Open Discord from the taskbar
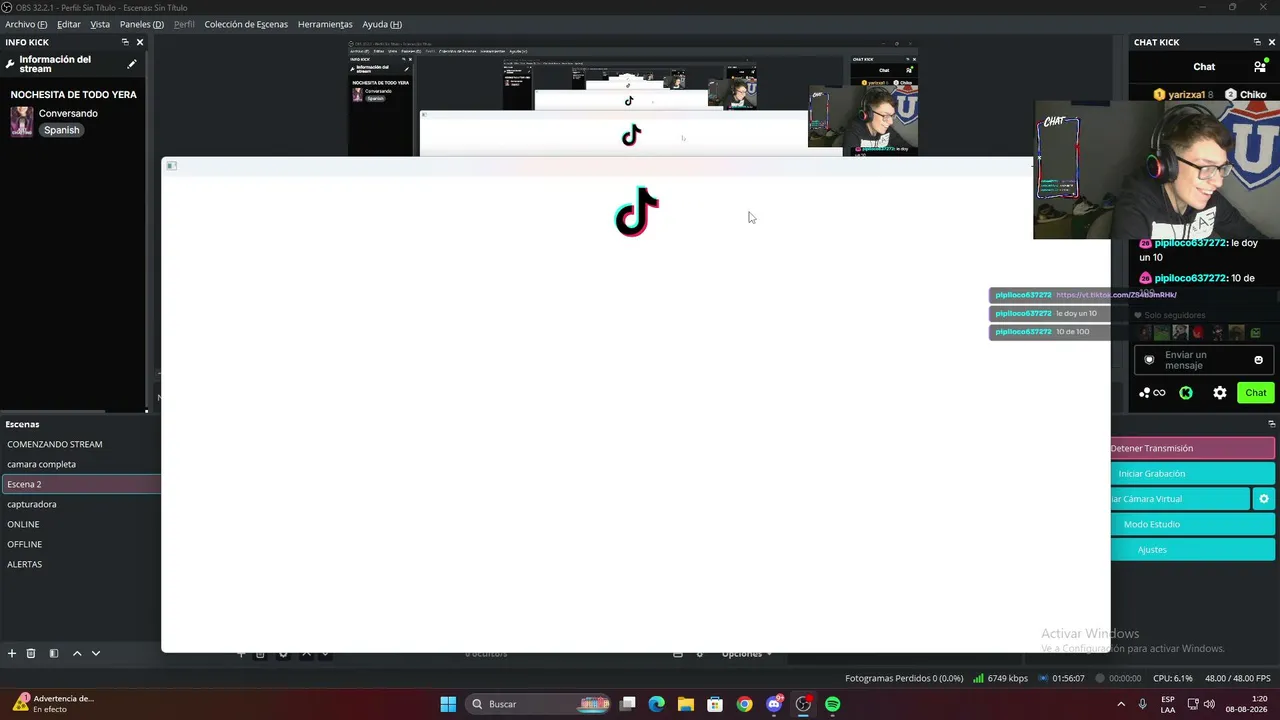 click(774, 704)
